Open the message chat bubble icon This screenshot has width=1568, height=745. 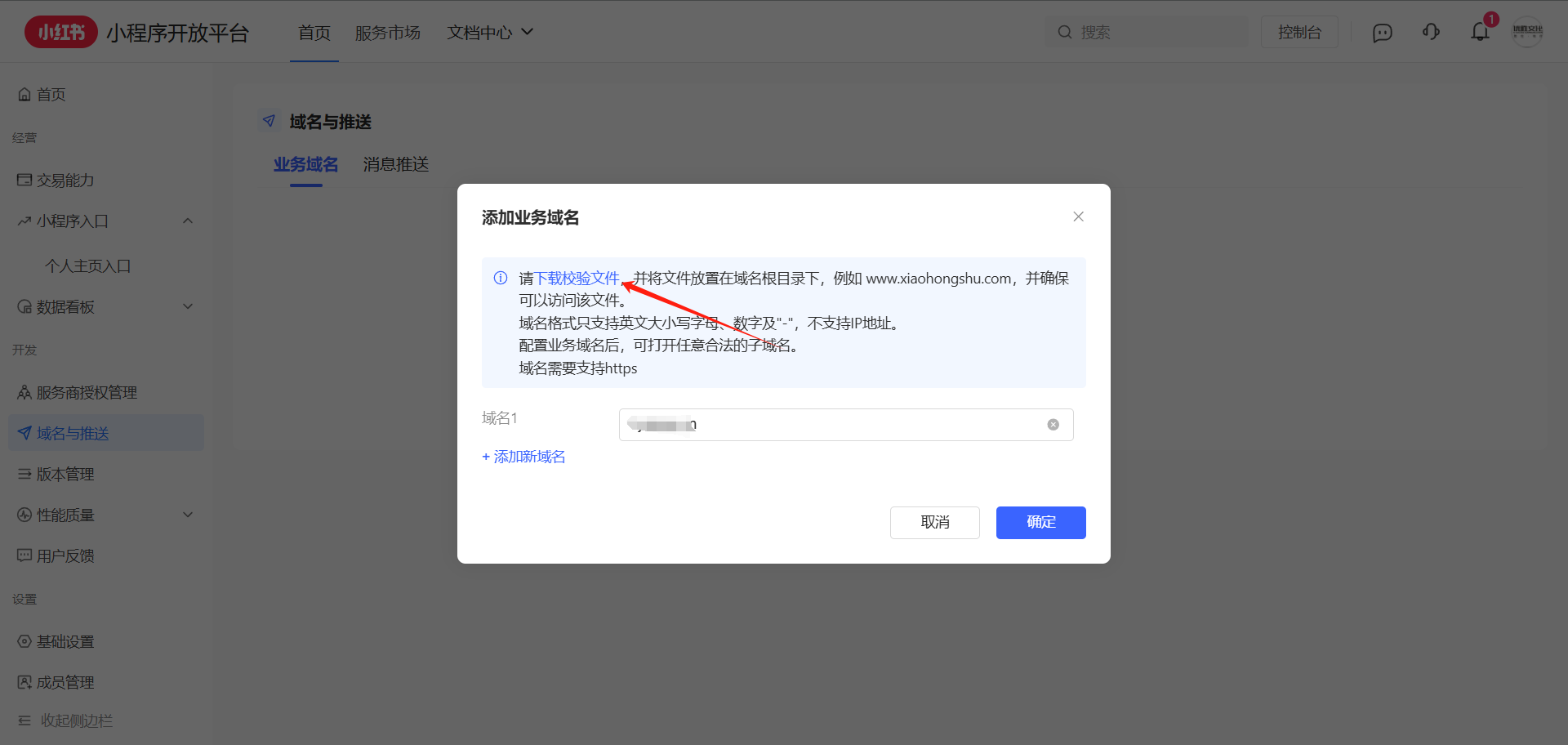(x=1382, y=33)
